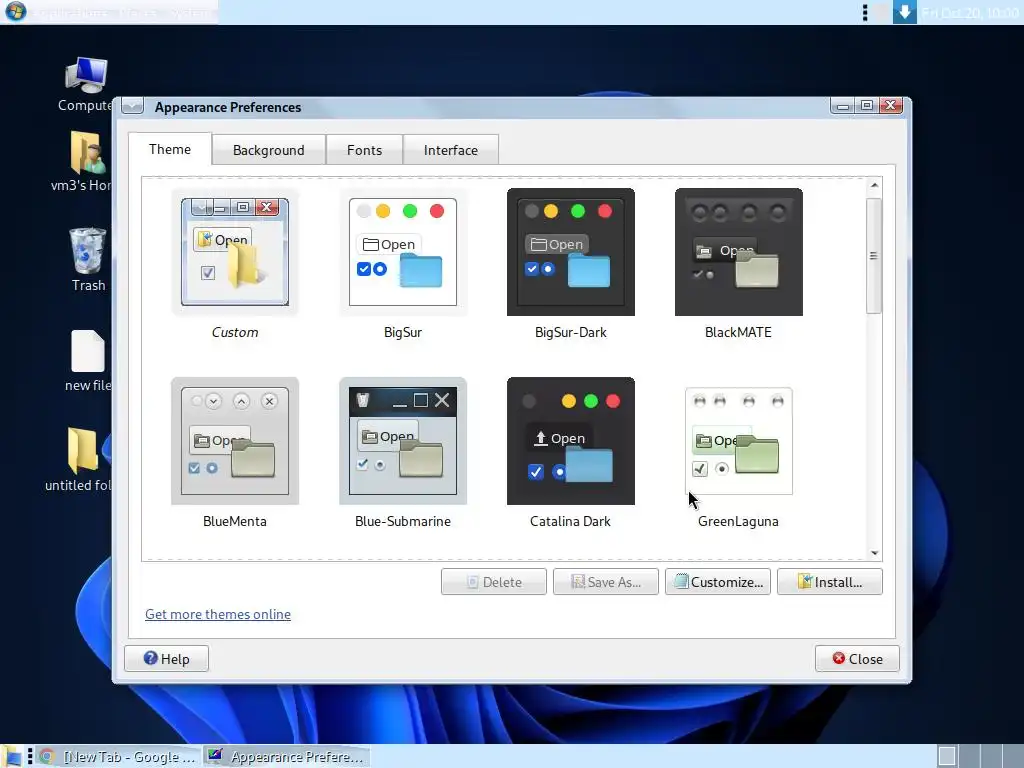
Task: Select the Custom theme thumbnail
Action: (x=234, y=252)
